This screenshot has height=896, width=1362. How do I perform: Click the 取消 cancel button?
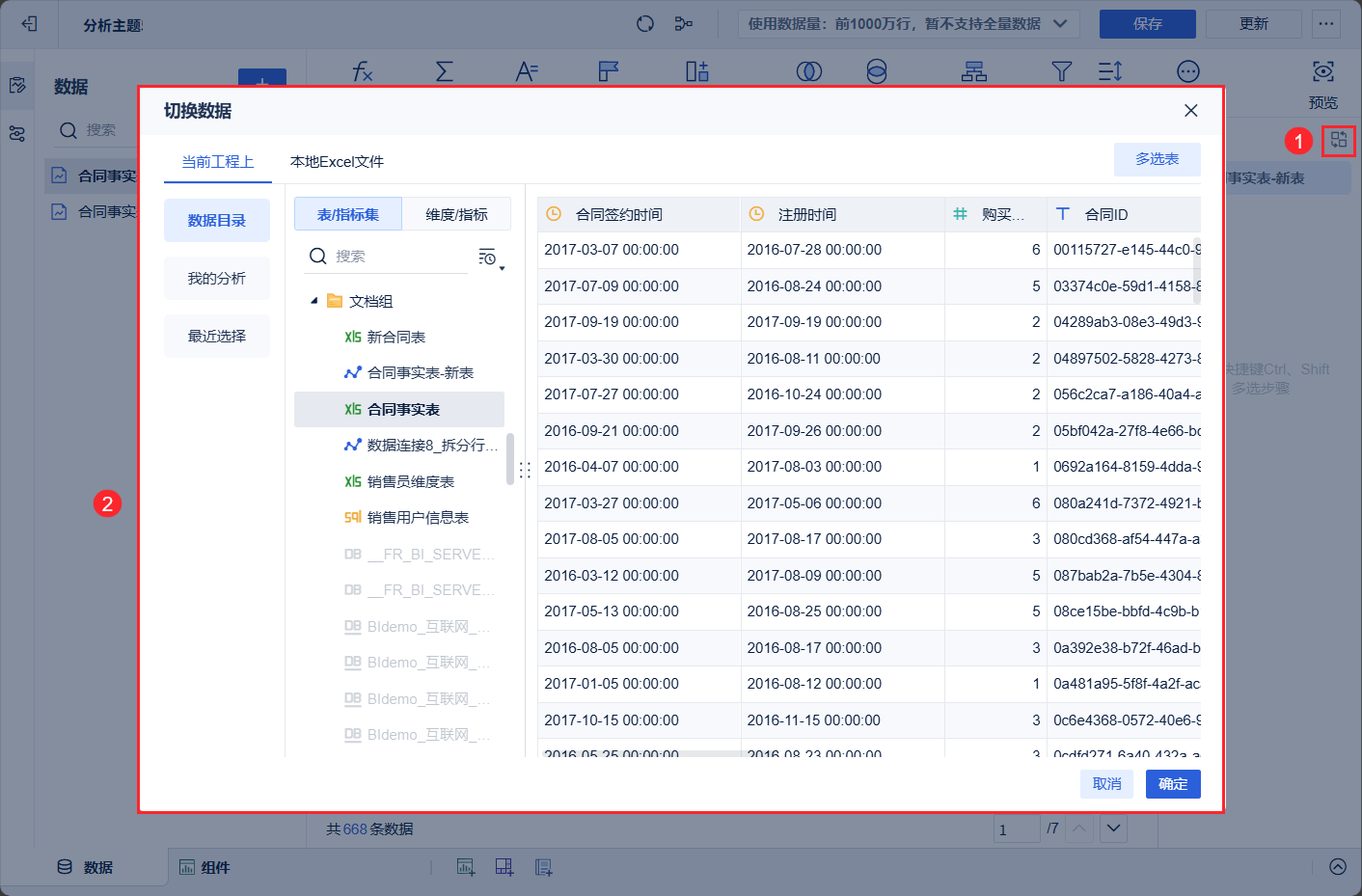click(1106, 784)
